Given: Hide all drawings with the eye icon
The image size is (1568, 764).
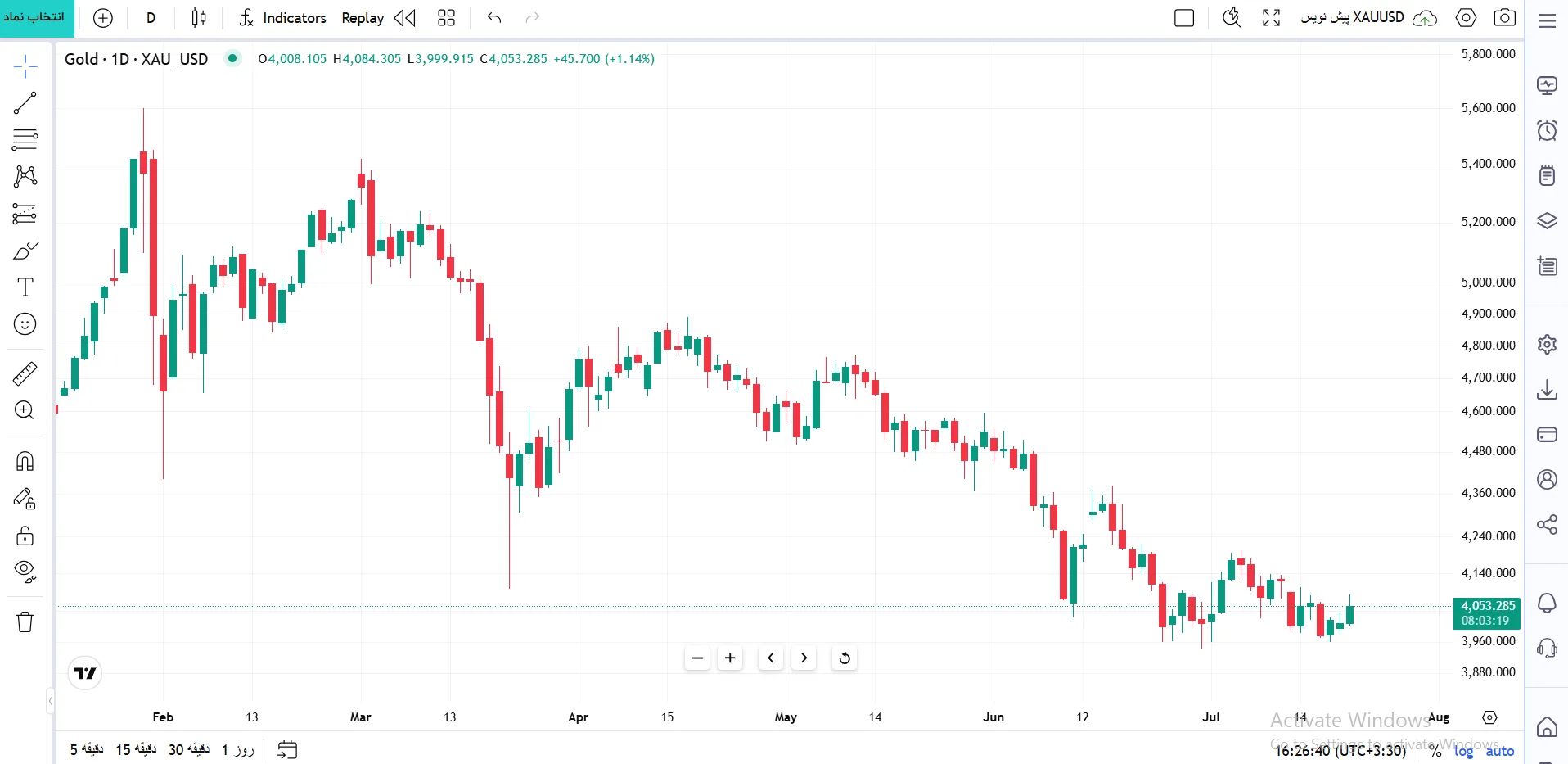Looking at the screenshot, I should [x=25, y=572].
